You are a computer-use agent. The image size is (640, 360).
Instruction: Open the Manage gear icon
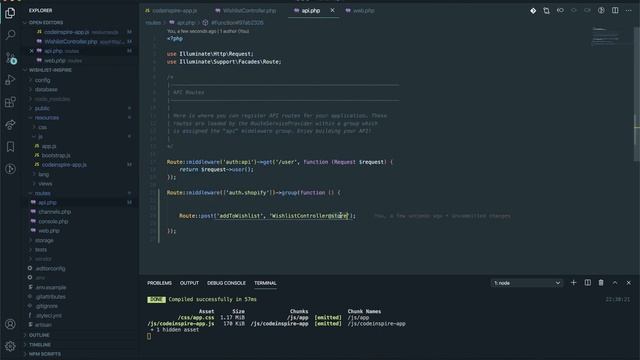10,346
